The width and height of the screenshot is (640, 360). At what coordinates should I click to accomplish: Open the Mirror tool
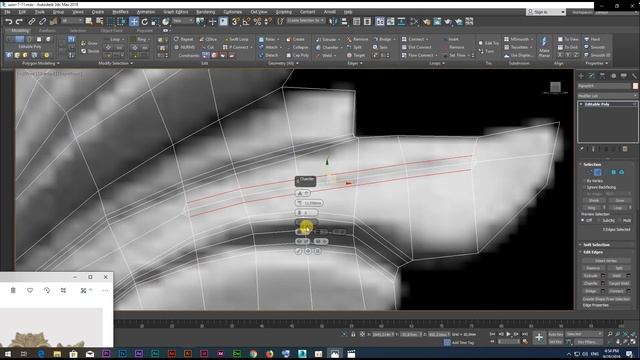click(x=333, y=22)
